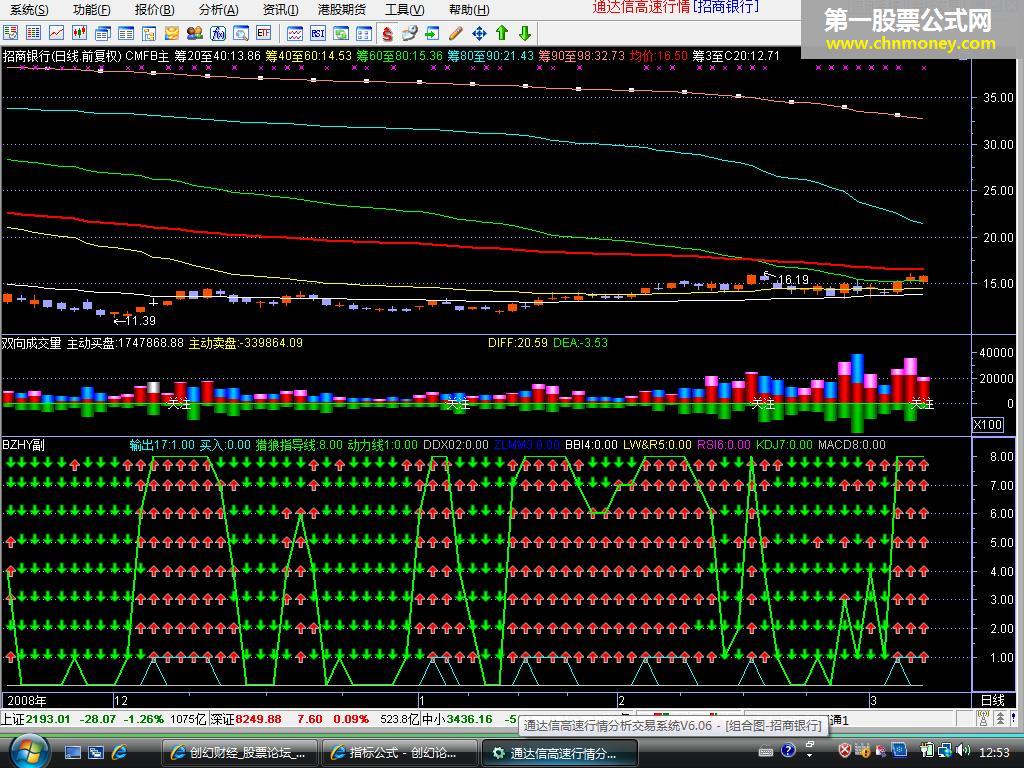This screenshot has height=768, width=1024.
Task: Click the X100 volume scale button
Action: coord(987,424)
